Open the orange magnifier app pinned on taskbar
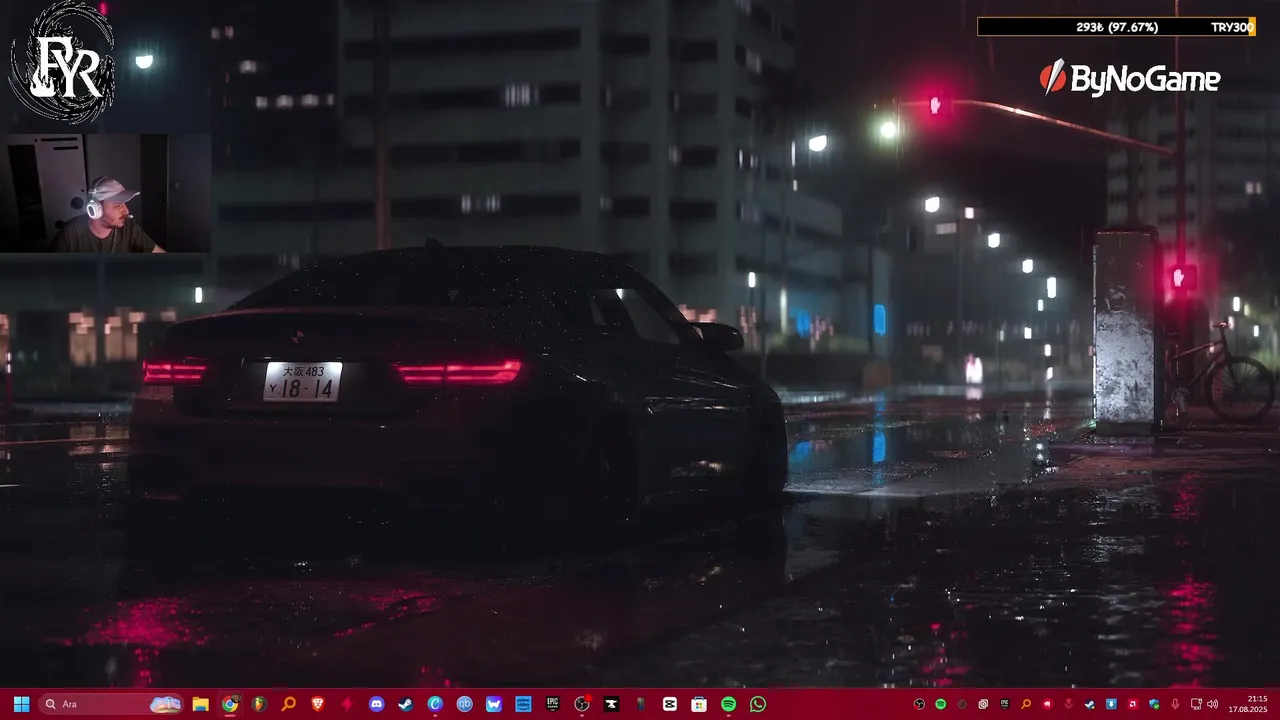 (x=289, y=704)
